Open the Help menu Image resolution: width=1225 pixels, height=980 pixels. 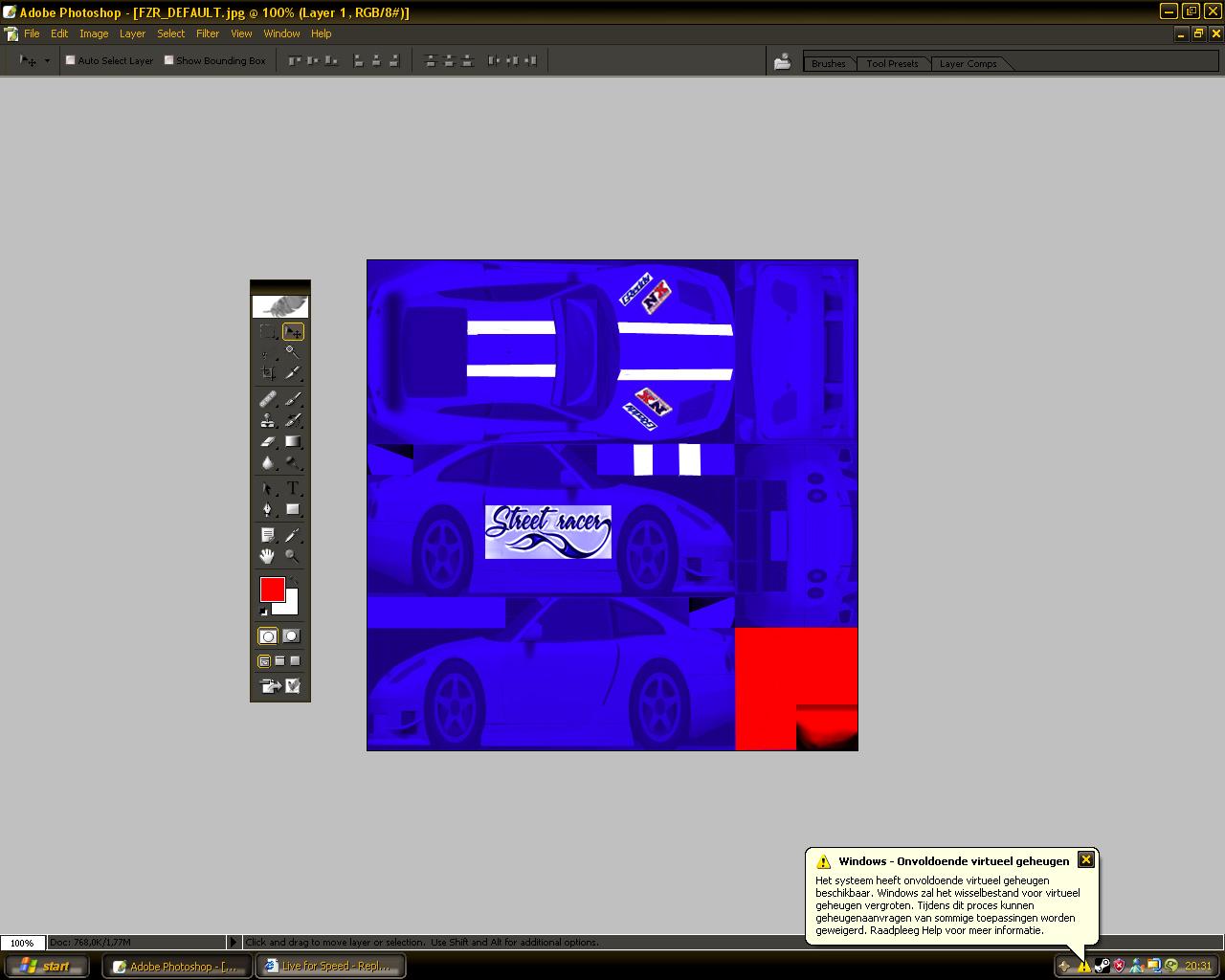(x=321, y=33)
